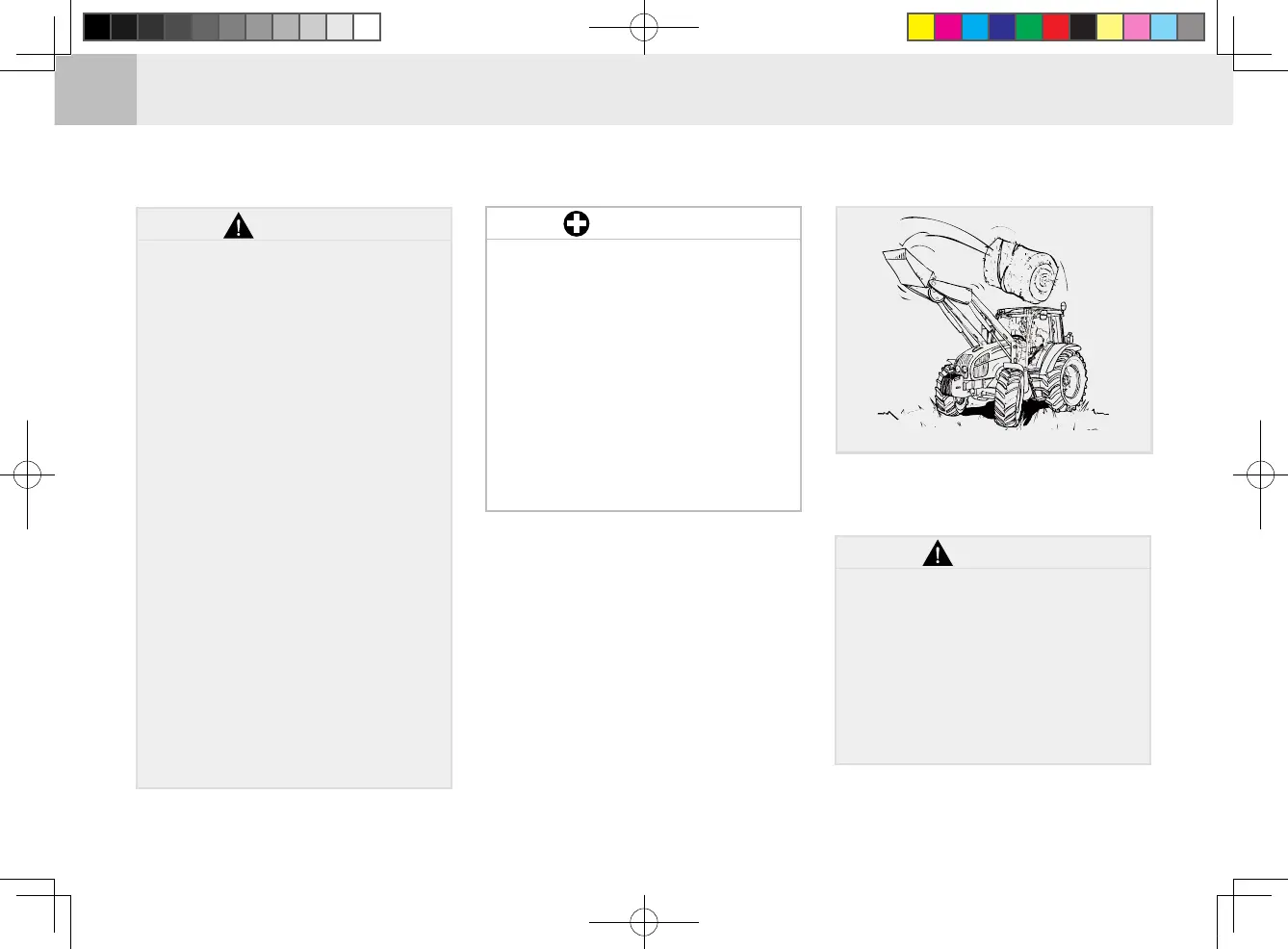1288x949 pixels.
Task: Select the warning triangle beneath the tractor illustration
Action: [937, 553]
